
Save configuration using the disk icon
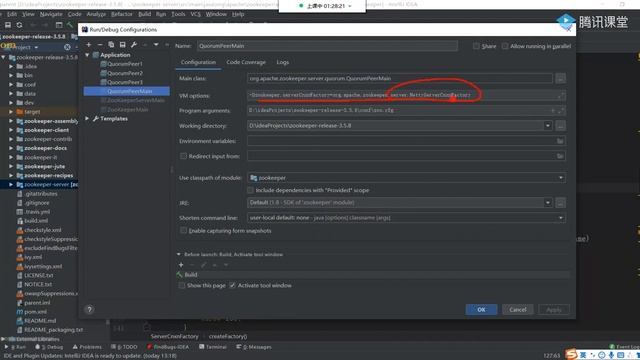tap(122, 44)
